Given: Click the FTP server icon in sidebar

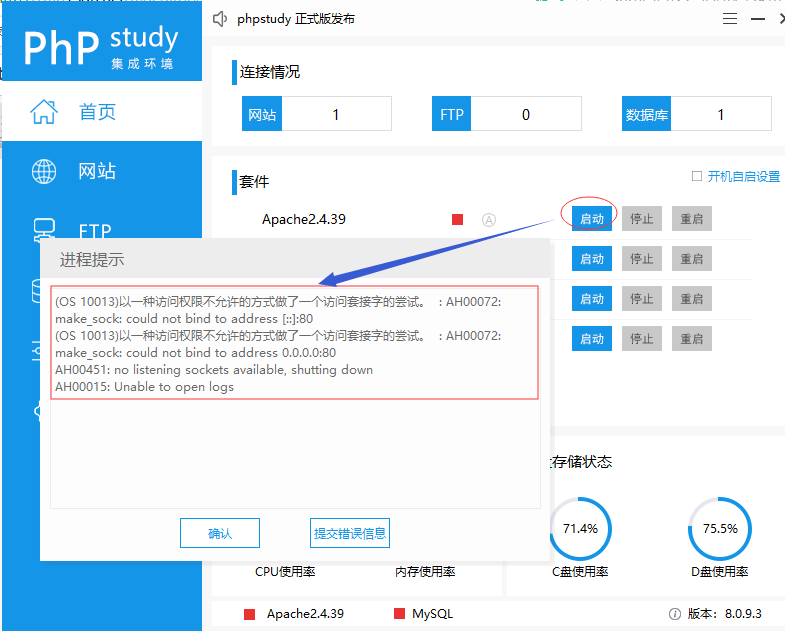Looking at the screenshot, I should pos(44,230).
